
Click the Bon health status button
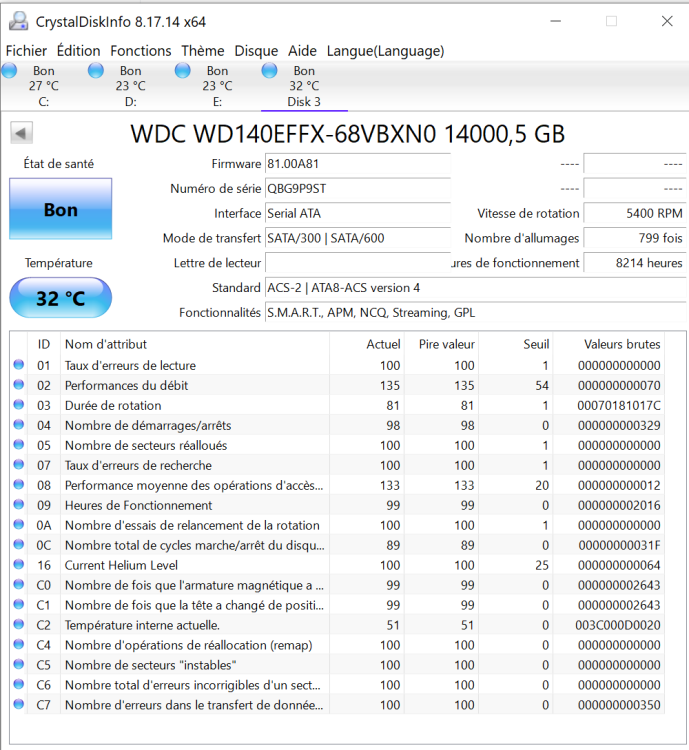click(x=60, y=210)
